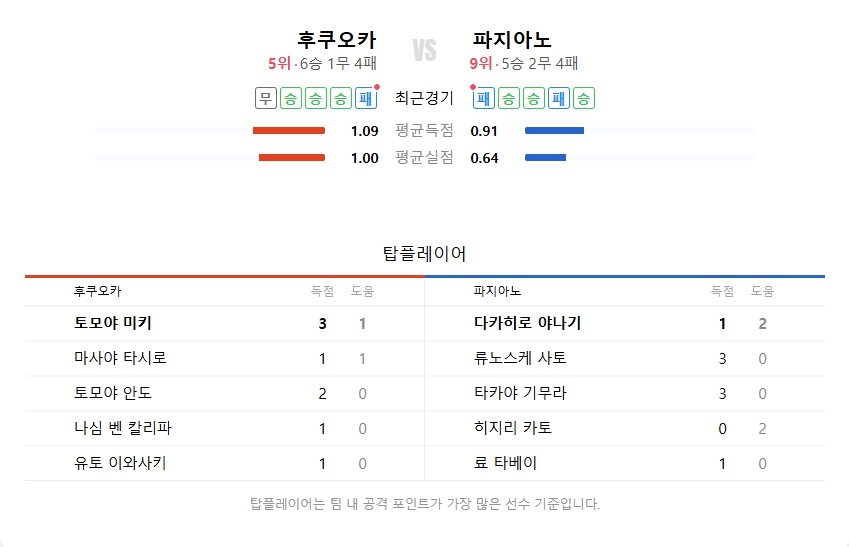Click Fukuoka's draw (무) recent match badge
The image size is (849, 547).
(265, 98)
